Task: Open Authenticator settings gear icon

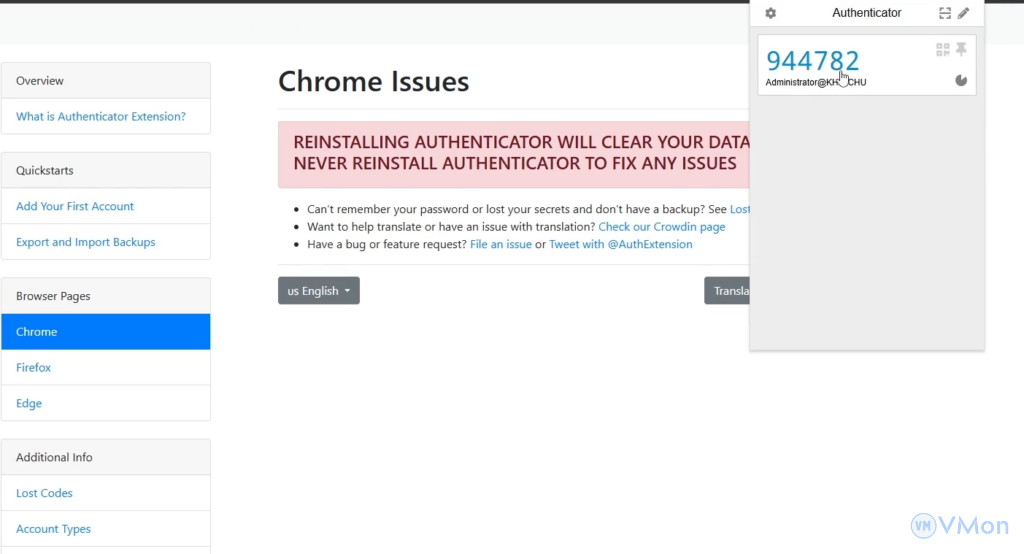Action: (770, 13)
